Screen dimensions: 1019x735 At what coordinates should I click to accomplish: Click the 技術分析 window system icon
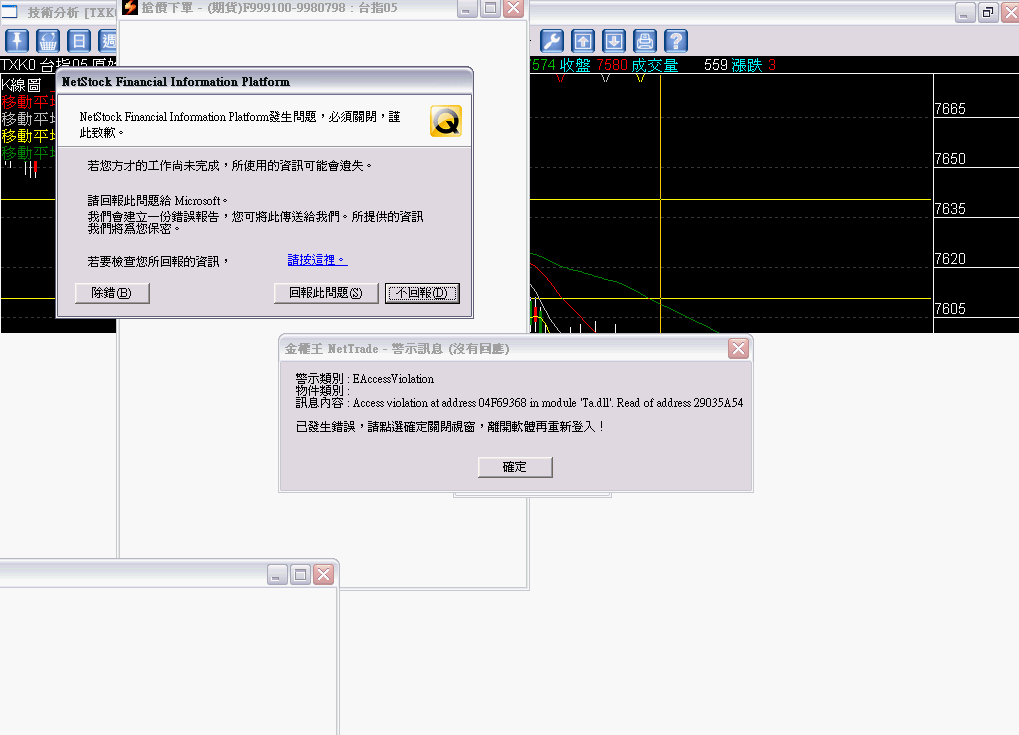9,11
